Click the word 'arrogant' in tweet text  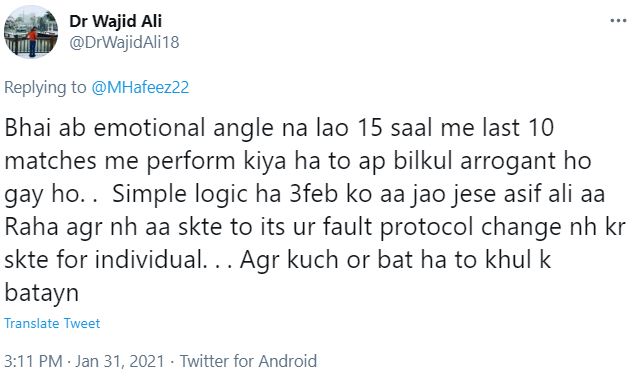click(506, 162)
